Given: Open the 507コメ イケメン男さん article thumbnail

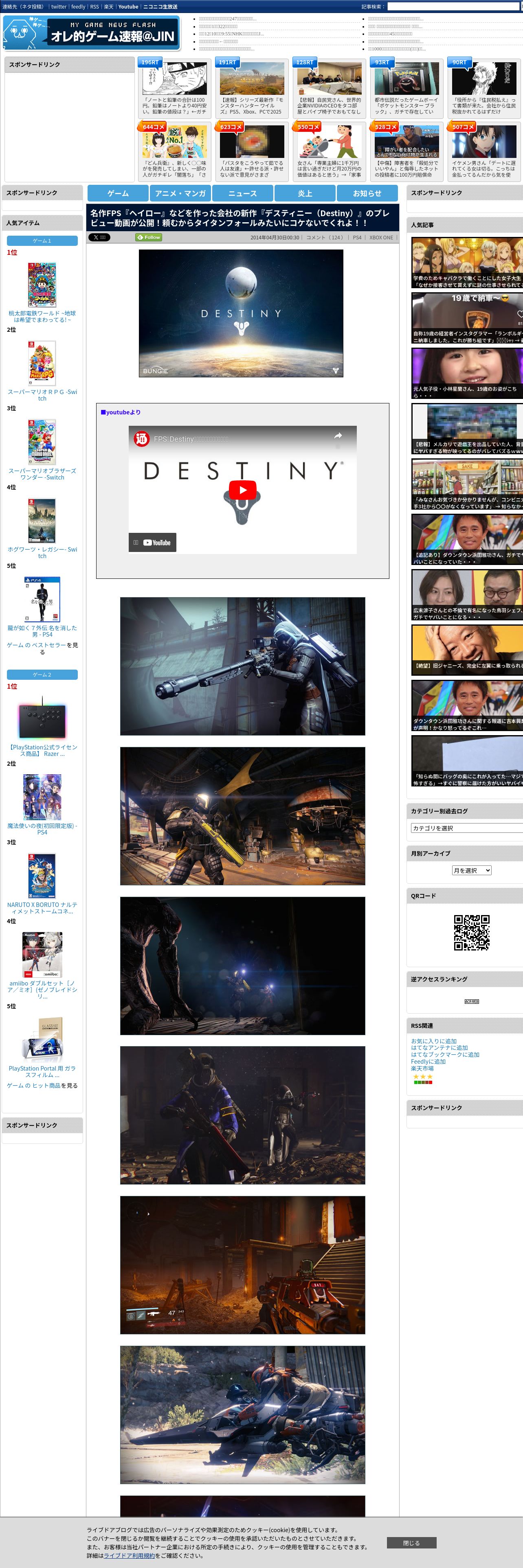Looking at the screenshot, I should pyautogui.click(x=484, y=141).
